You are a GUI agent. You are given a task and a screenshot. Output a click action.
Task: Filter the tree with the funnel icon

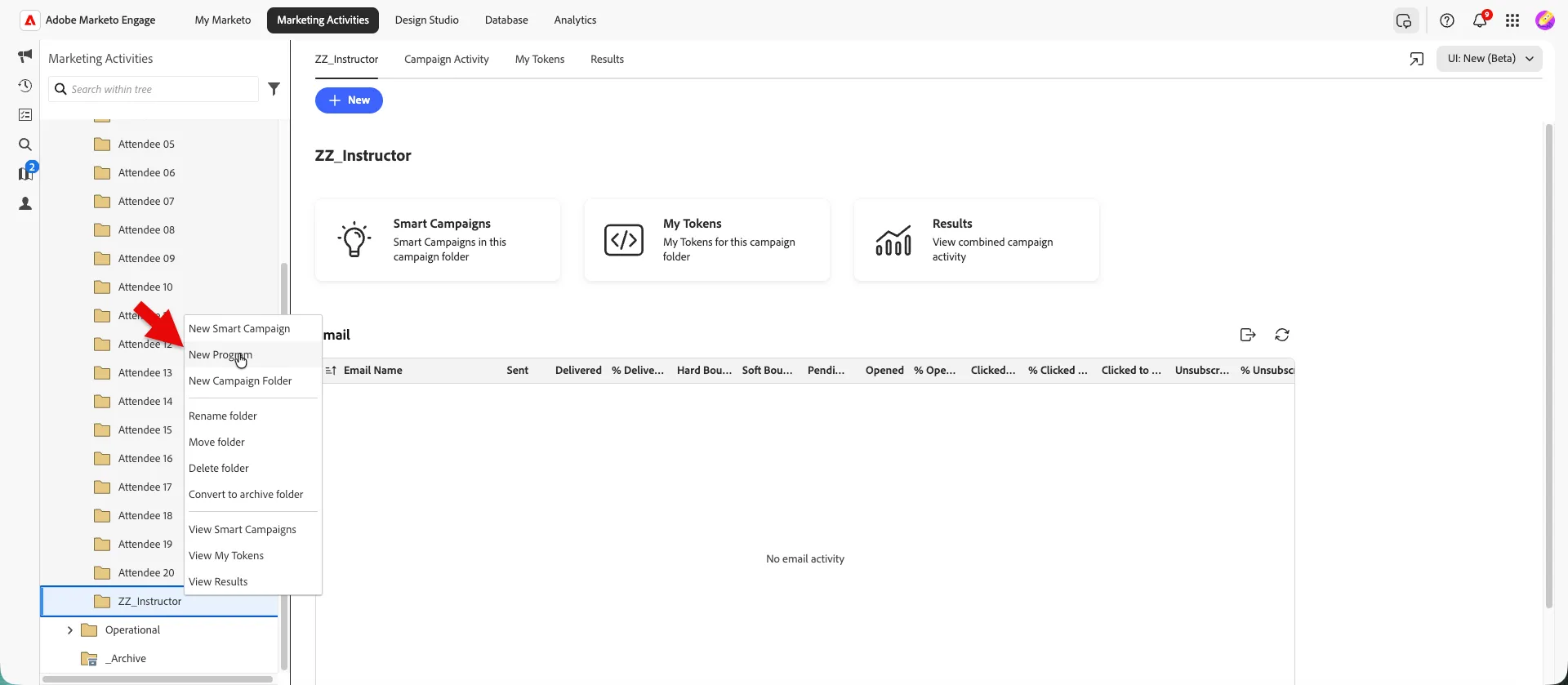click(274, 89)
